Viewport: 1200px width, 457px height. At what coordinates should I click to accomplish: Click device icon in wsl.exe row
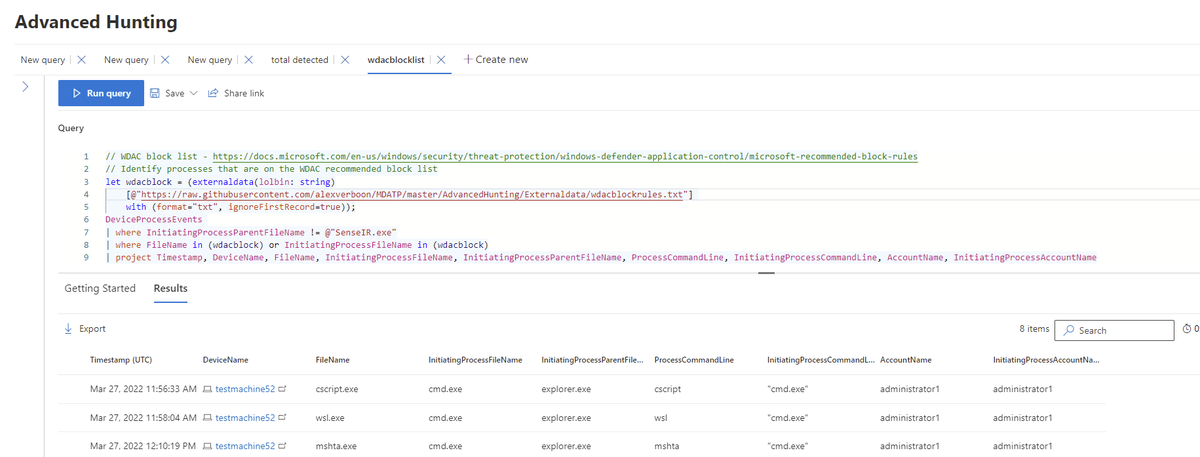pos(207,417)
